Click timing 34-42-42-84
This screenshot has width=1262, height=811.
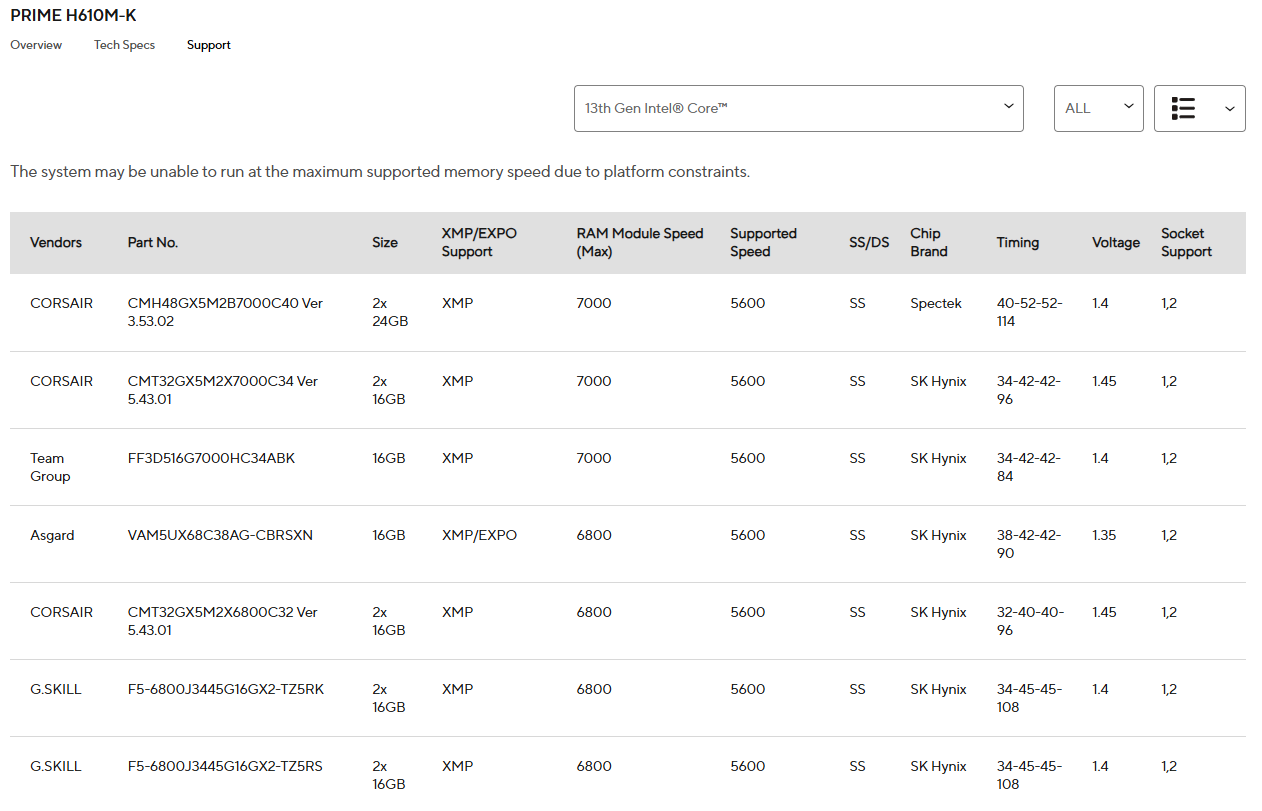tap(1029, 467)
